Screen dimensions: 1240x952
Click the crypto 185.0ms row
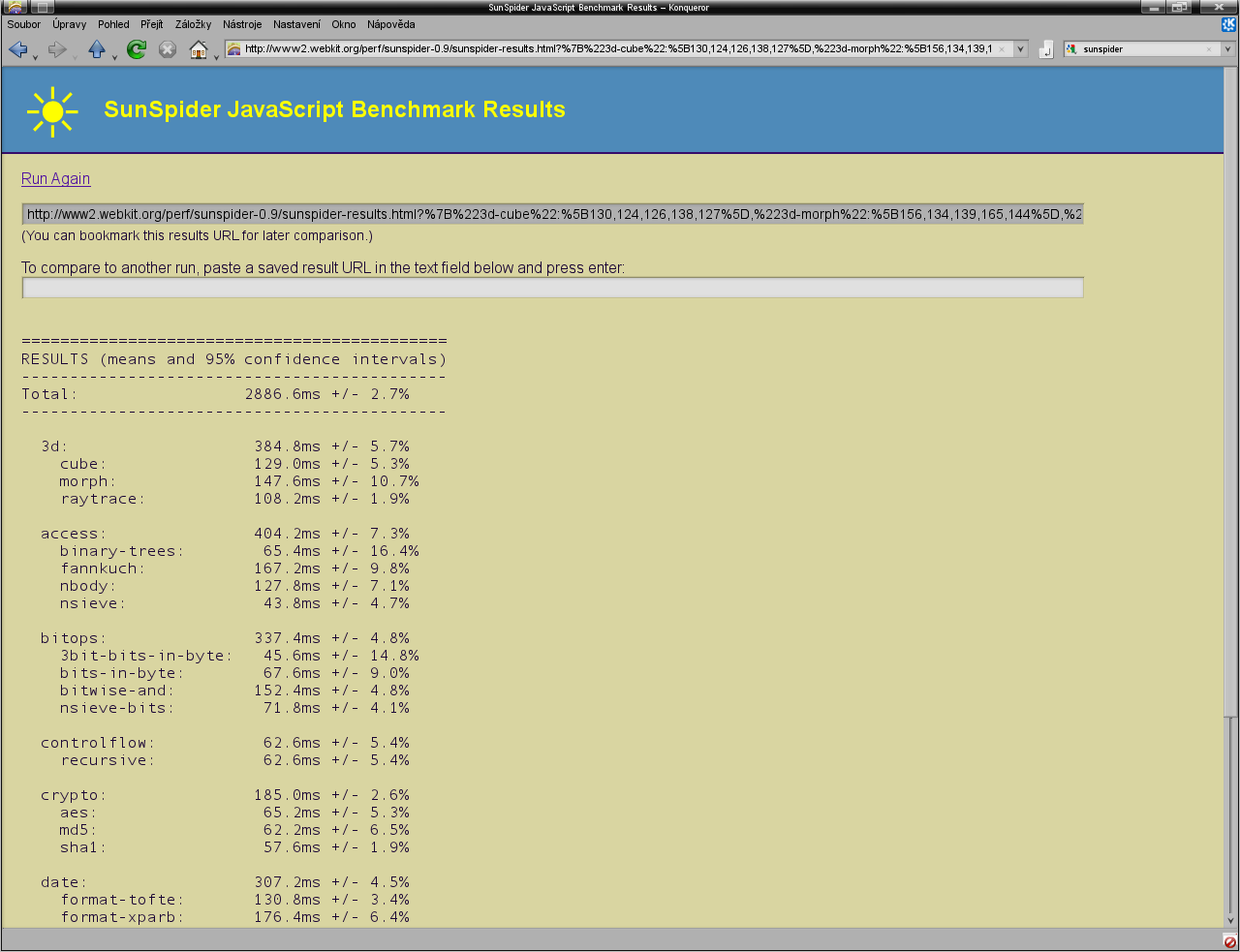click(x=225, y=795)
